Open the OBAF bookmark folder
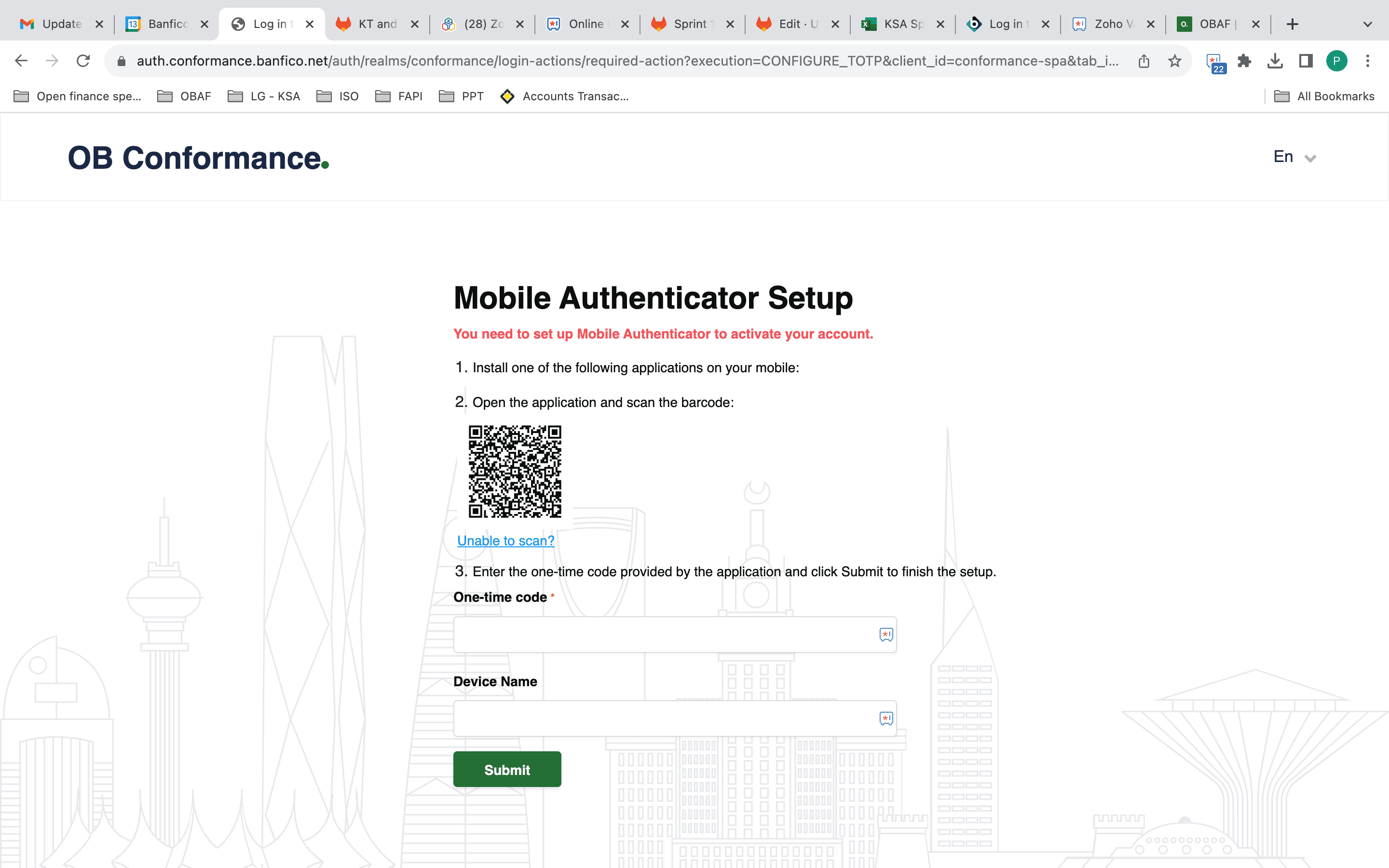 click(184, 96)
